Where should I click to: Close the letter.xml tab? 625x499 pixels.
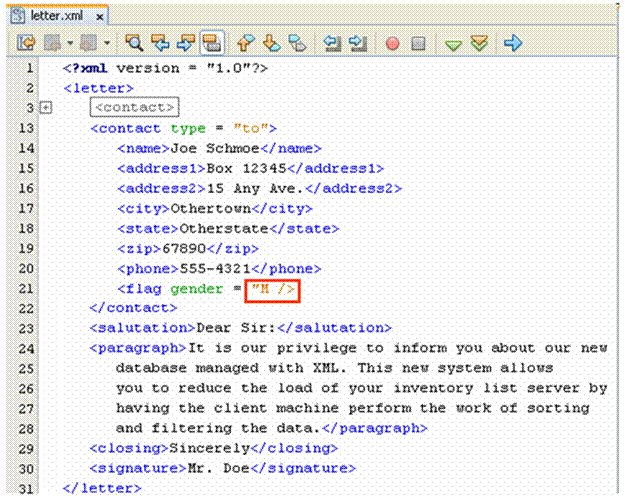(x=100, y=17)
